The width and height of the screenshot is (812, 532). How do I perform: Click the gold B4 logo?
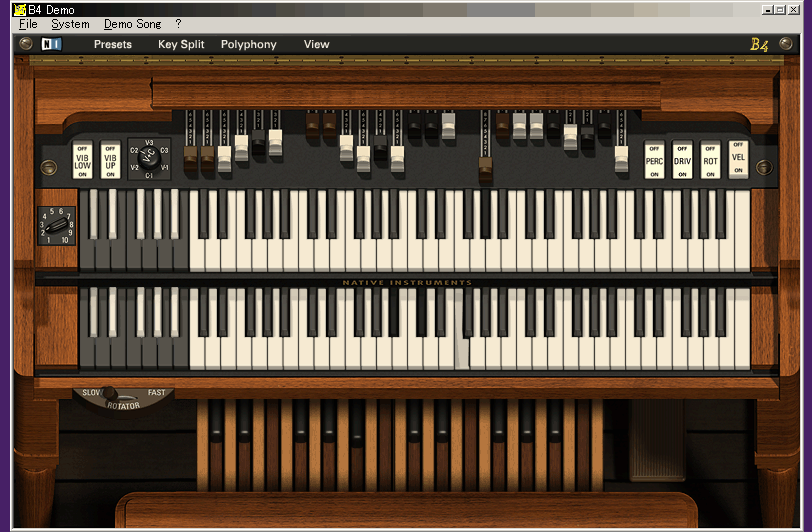[759, 45]
